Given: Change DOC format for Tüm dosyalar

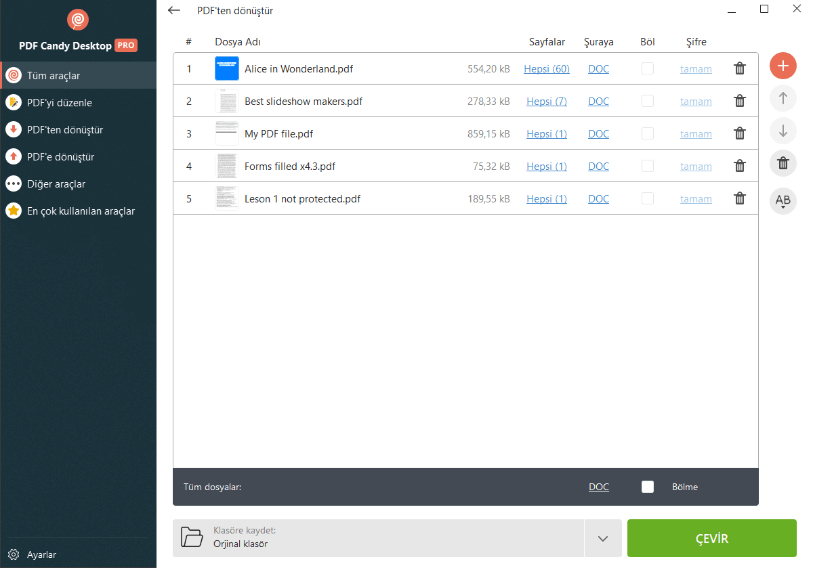Looking at the screenshot, I should pos(599,487).
